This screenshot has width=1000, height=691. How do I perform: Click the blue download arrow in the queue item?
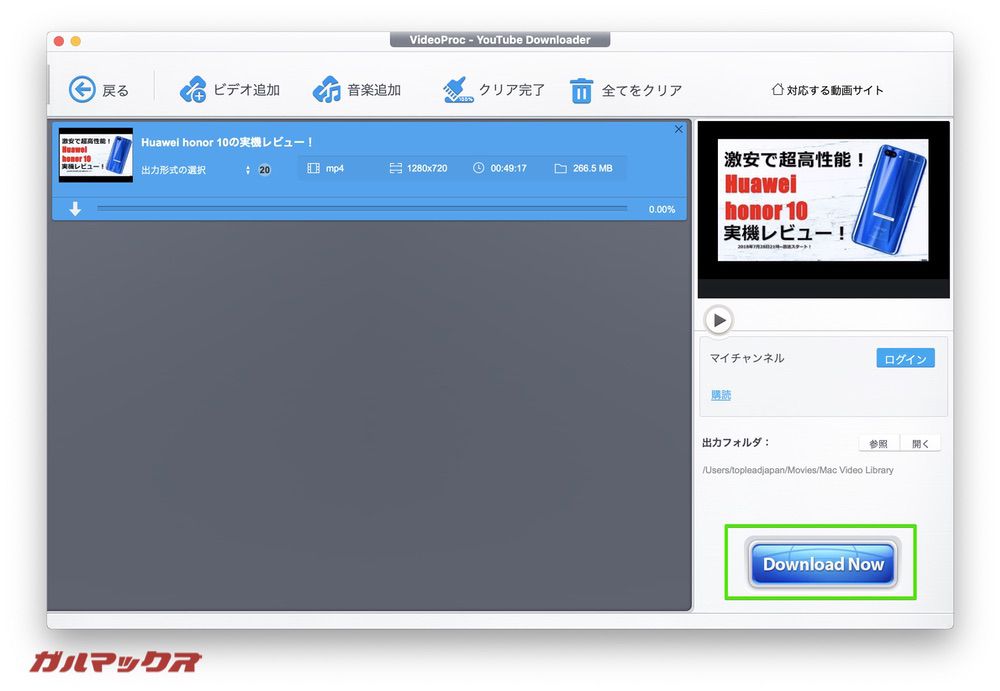tap(73, 209)
